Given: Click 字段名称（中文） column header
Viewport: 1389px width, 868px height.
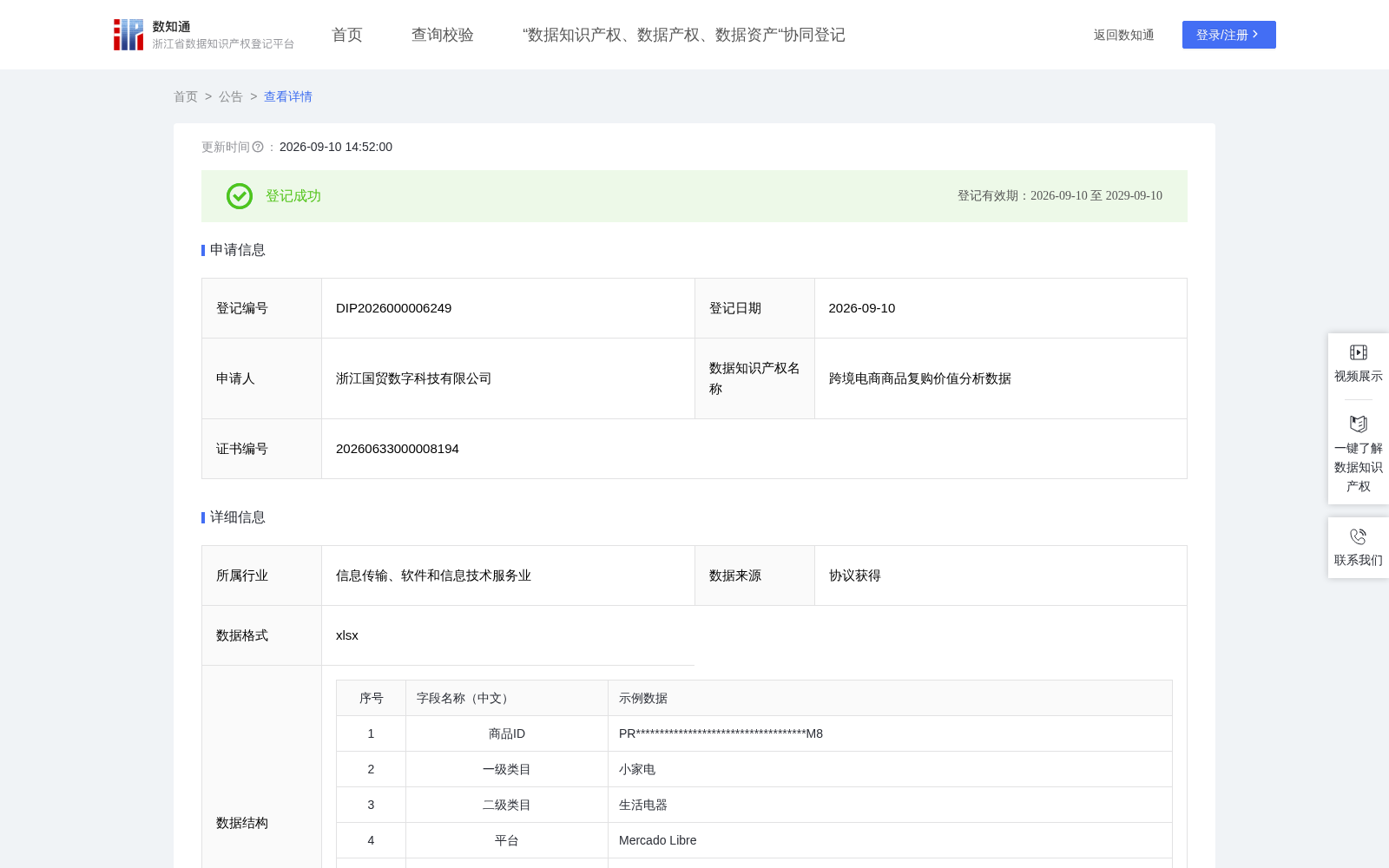Looking at the screenshot, I should pos(507,698).
